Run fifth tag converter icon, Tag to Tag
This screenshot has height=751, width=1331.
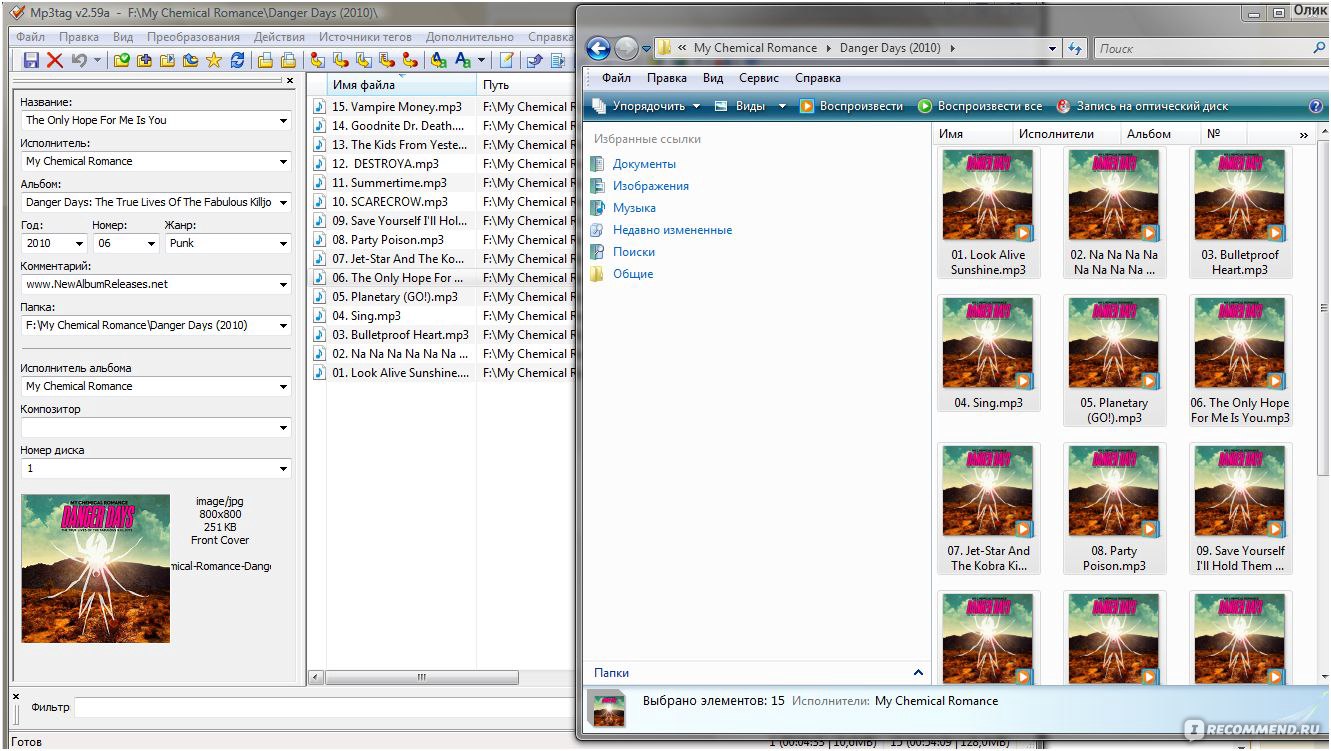click(x=410, y=60)
